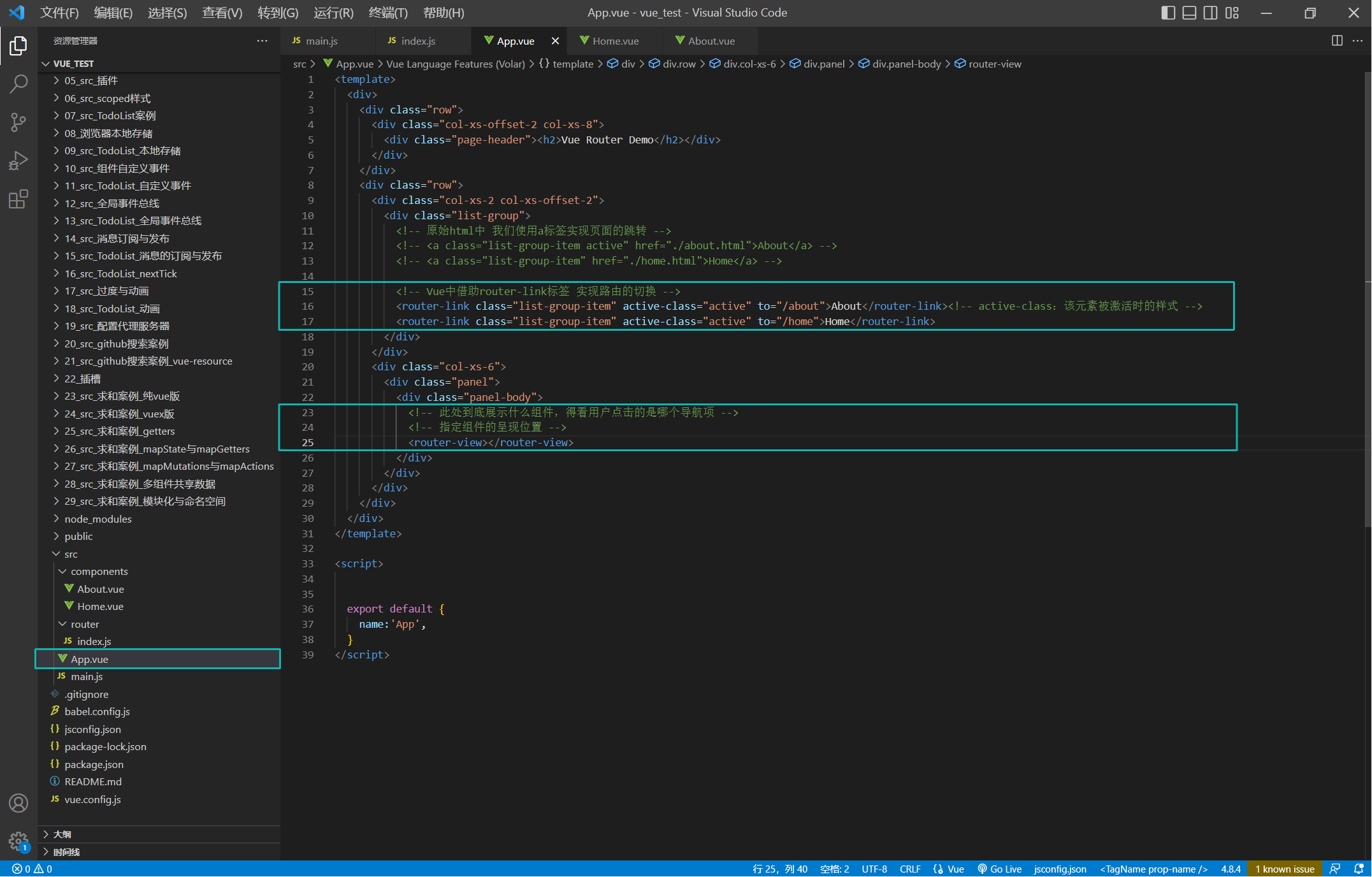Click TagName prop-name status item
This screenshot has width=1372, height=877.
coord(1153,869)
